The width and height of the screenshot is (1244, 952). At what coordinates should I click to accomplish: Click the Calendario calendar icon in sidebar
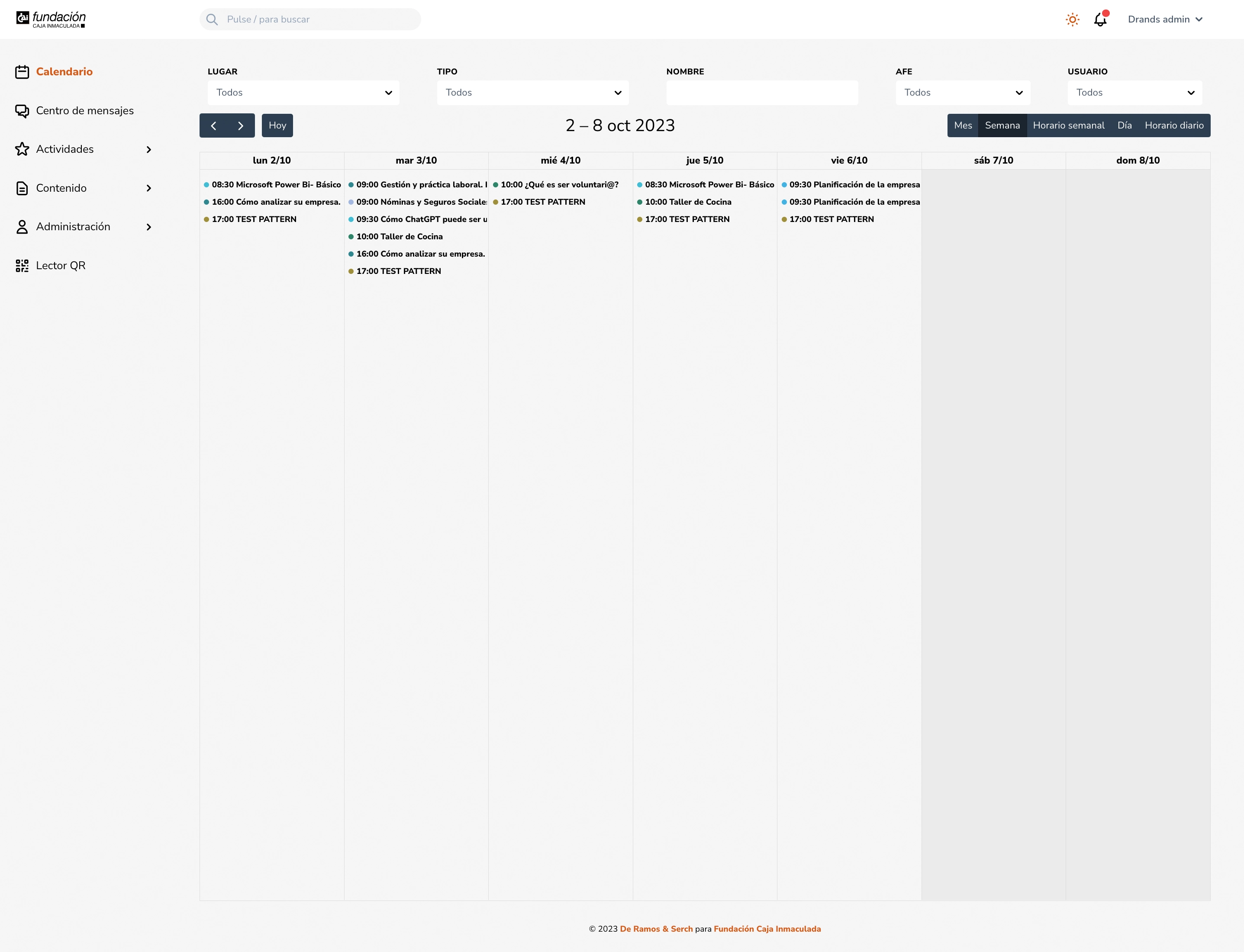pos(22,72)
